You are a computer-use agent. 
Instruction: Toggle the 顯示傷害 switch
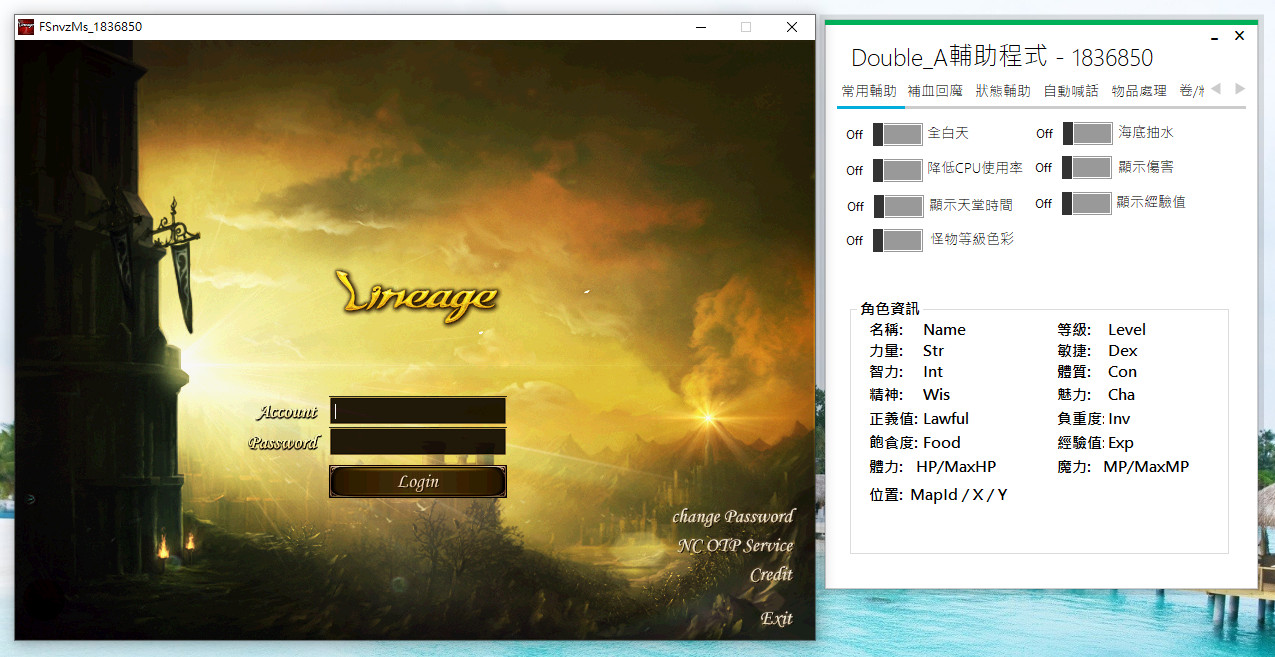pos(1087,167)
